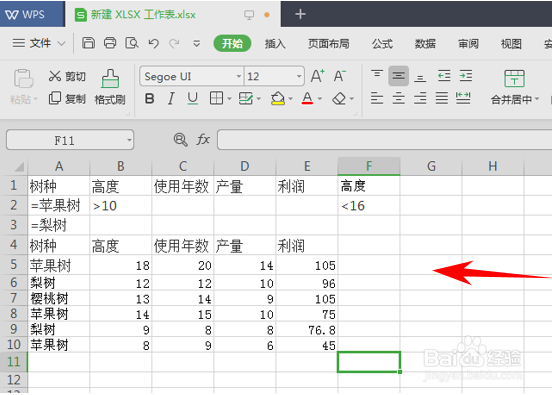Click the magnifier zoom icon by formula bar
Viewport: 552px width, 395px height.
pyautogui.click(x=180, y=139)
